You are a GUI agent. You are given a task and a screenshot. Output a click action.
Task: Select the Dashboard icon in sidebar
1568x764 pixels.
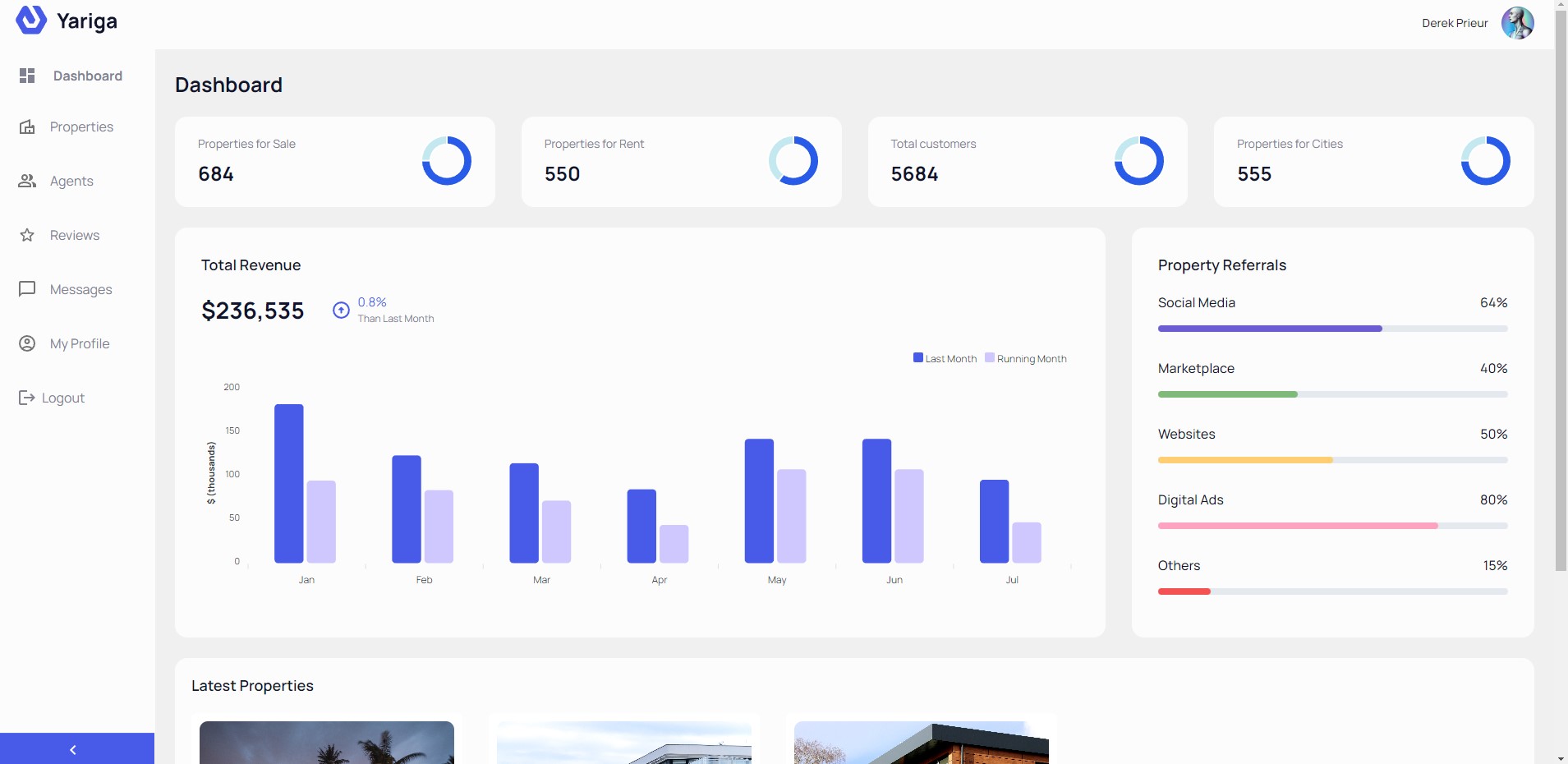pyautogui.click(x=27, y=76)
